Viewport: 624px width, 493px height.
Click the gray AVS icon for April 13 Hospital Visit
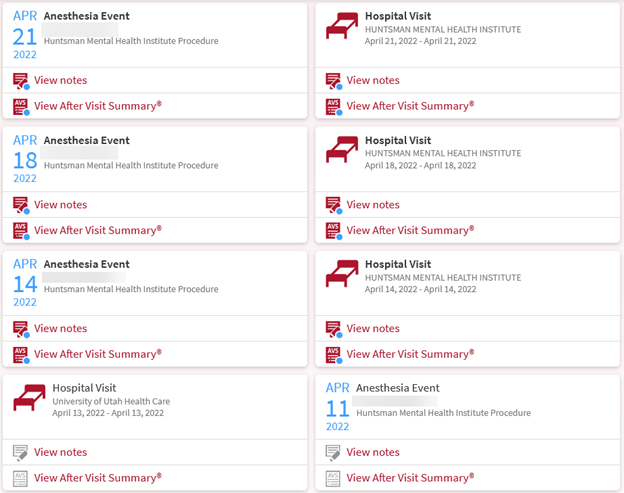click(x=21, y=478)
